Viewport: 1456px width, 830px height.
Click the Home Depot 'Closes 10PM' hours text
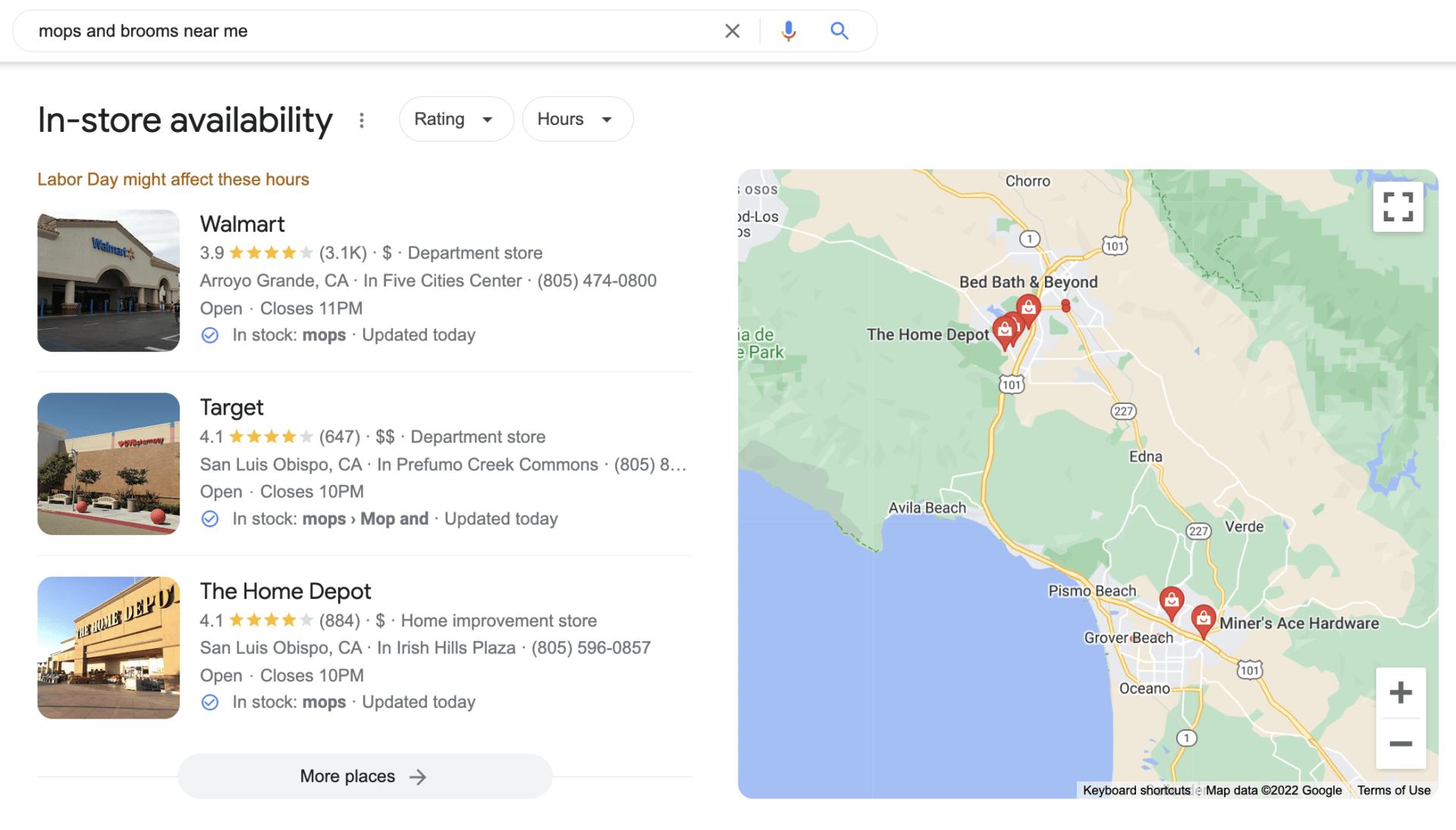point(312,675)
